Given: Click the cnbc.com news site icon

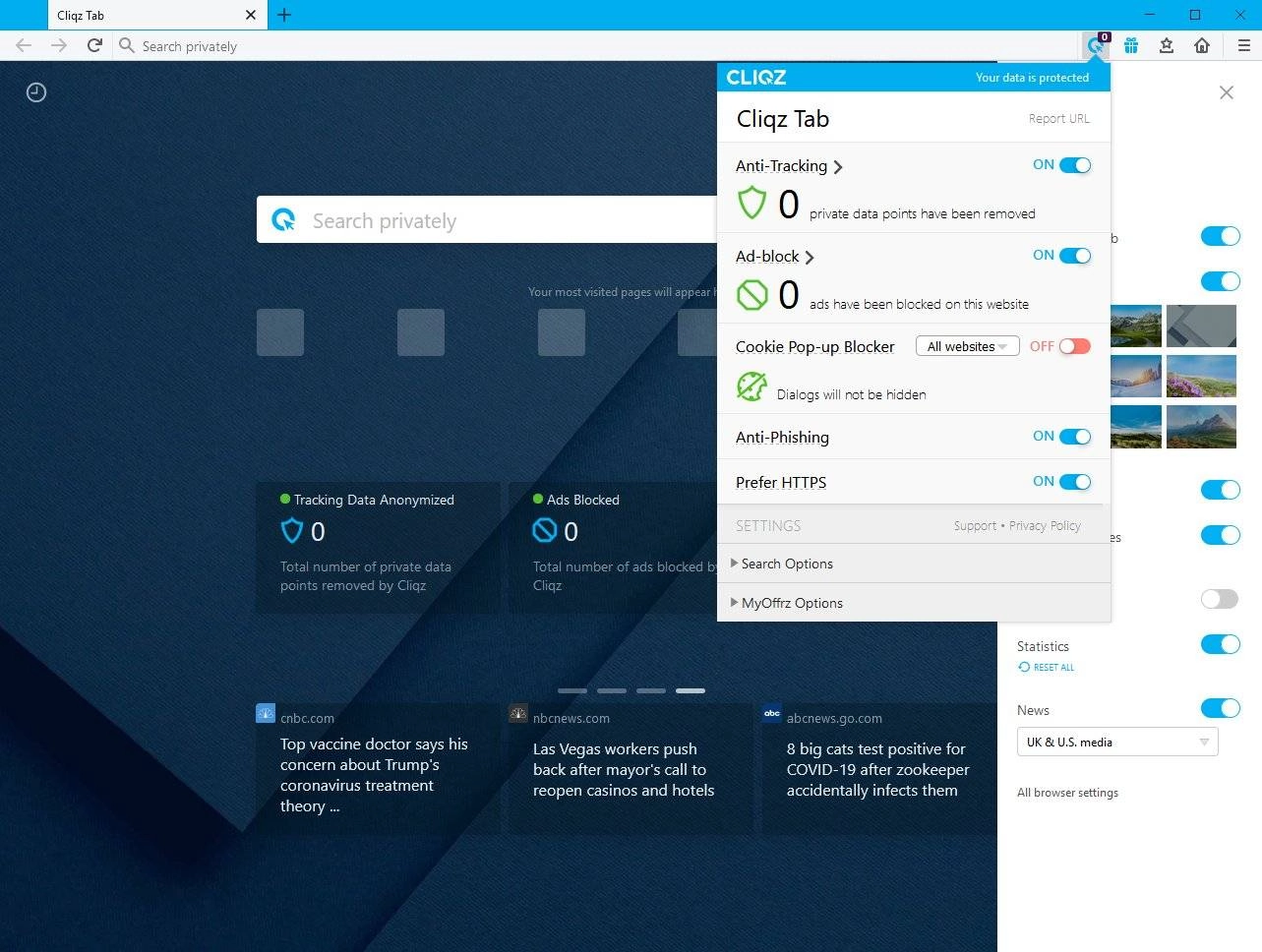Looking at the screenshot, I should pyautogui.click(x=266, y=714).
